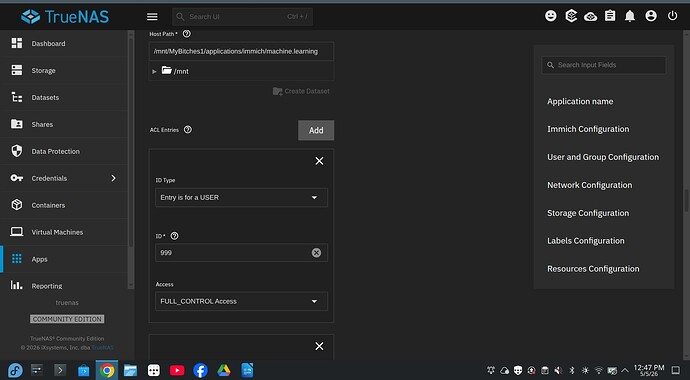Open the software store taskbar icon
This screenshot has height=380, width=690.
(x=84, y=371)
